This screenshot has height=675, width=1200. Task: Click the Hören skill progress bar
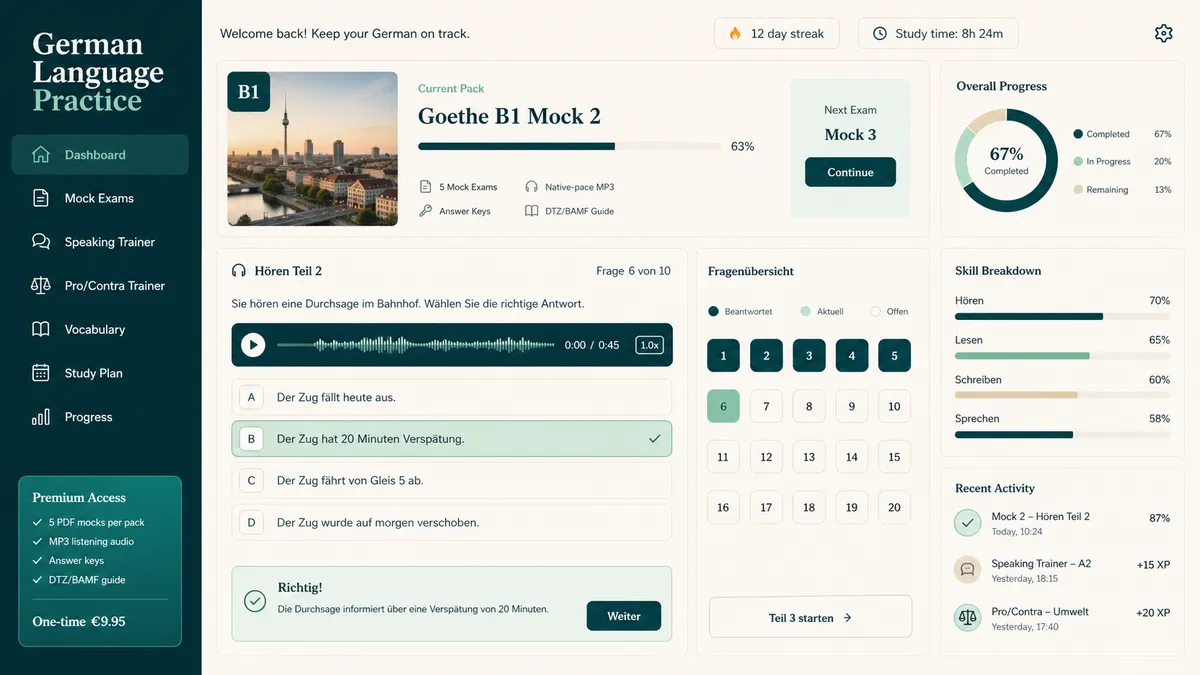click(x=1062, y=316)
